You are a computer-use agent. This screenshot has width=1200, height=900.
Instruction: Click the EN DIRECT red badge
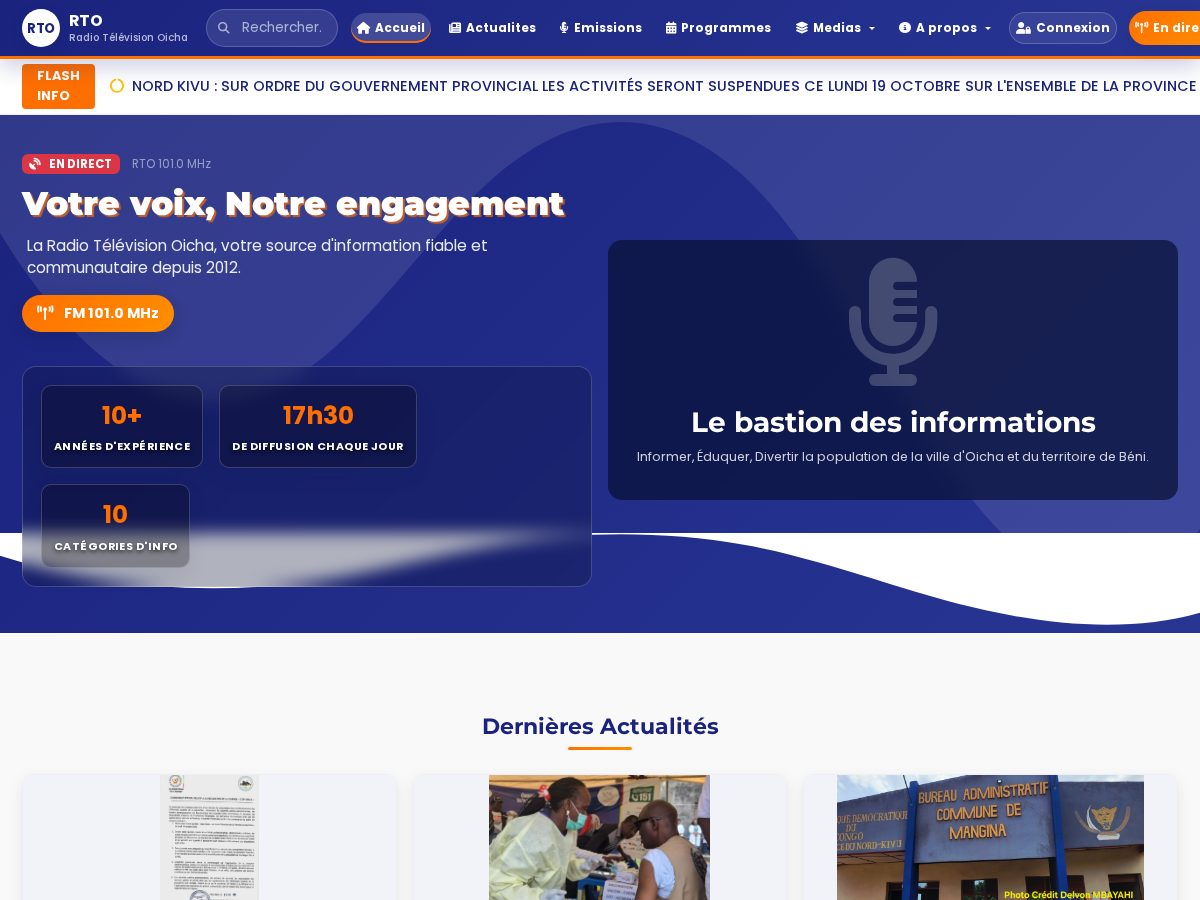pos(71,164)
